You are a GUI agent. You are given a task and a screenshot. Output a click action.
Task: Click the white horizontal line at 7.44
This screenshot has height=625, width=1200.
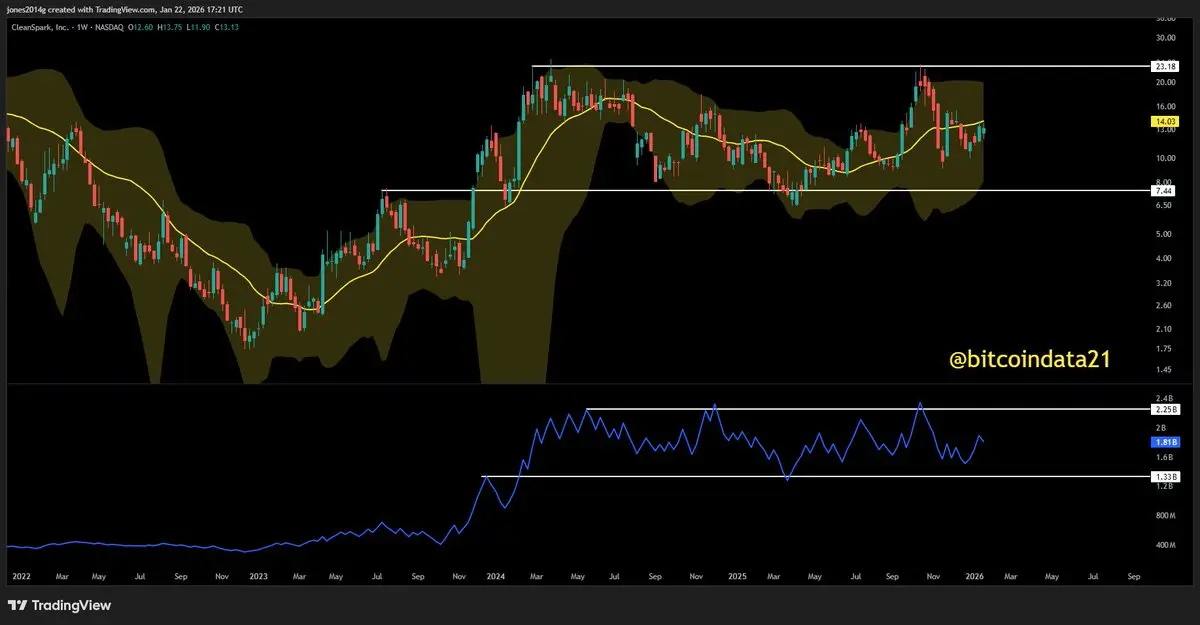[x=765, y=190]
